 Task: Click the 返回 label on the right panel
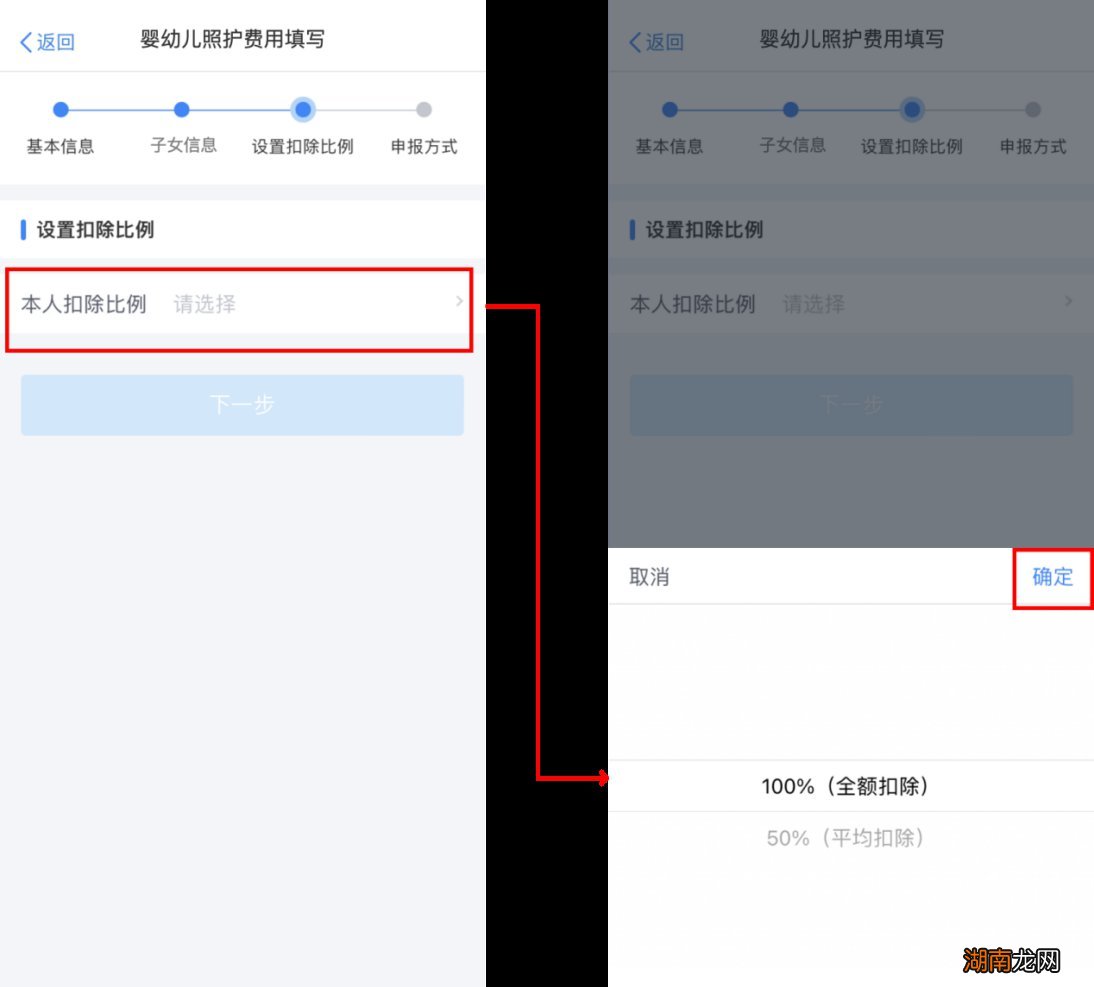664,42
